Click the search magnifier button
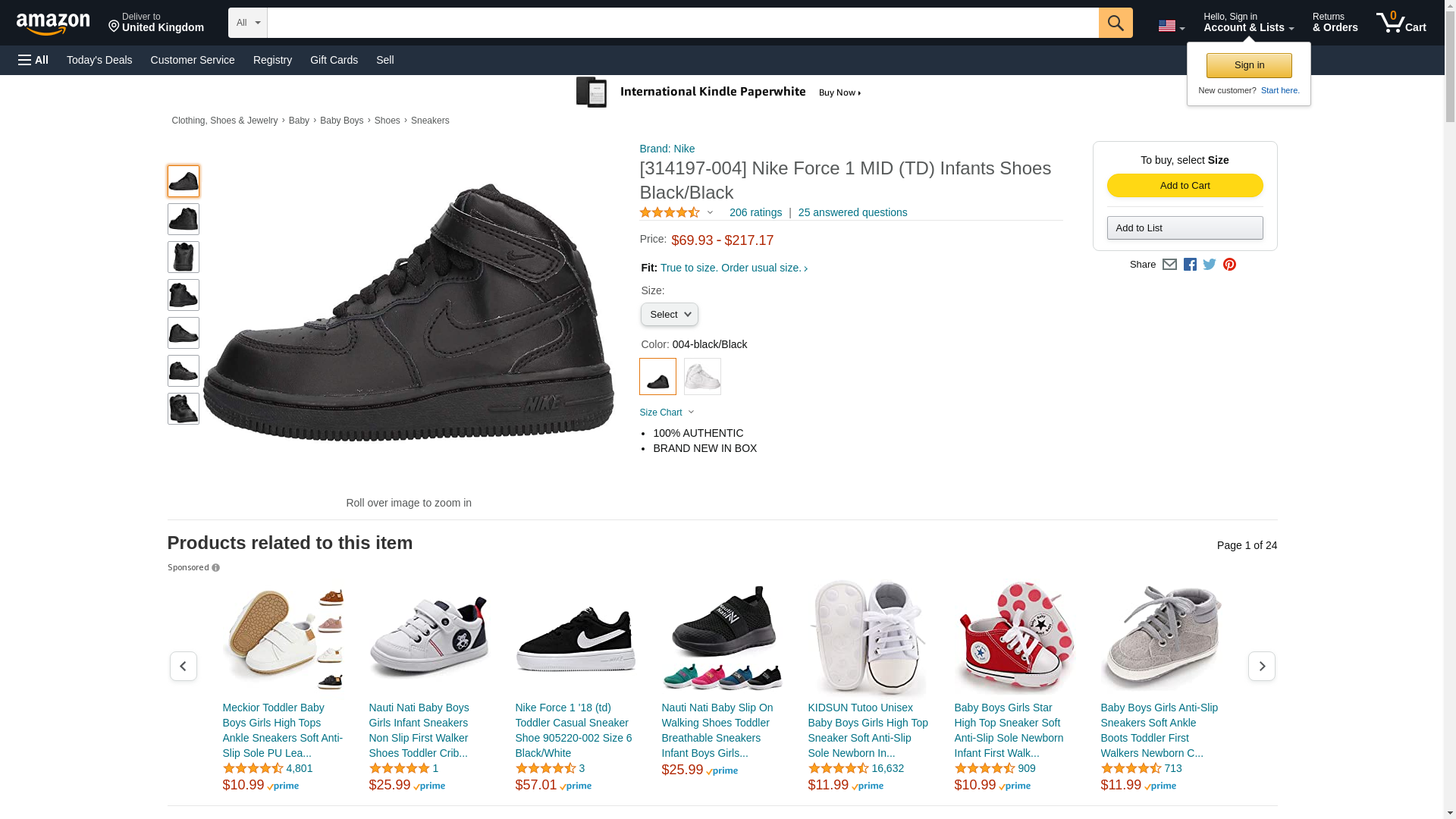This screenshot has height=819, width=1456. pyautogui.click(x=1115, y=23)
